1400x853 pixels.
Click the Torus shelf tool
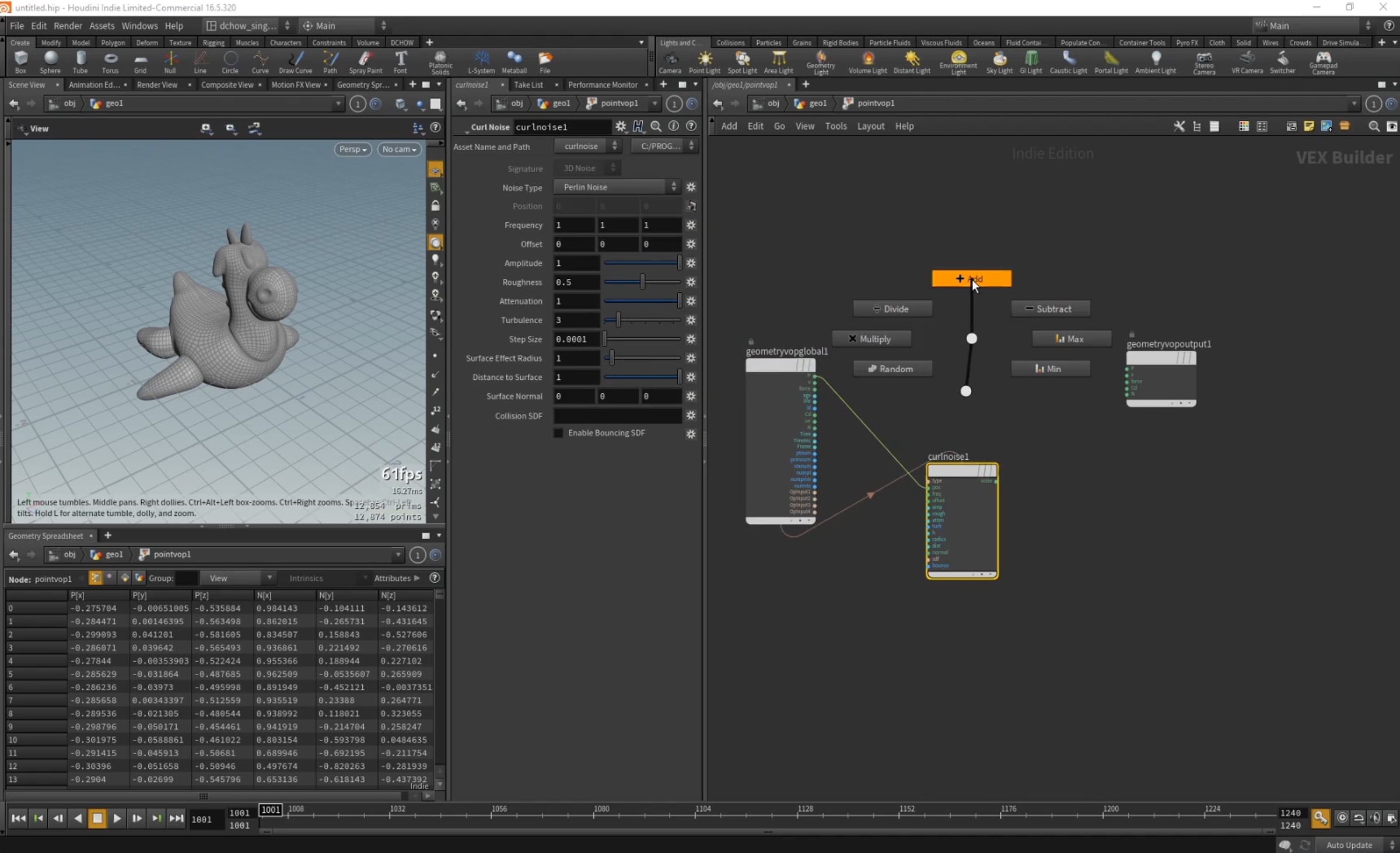point(110,62)
